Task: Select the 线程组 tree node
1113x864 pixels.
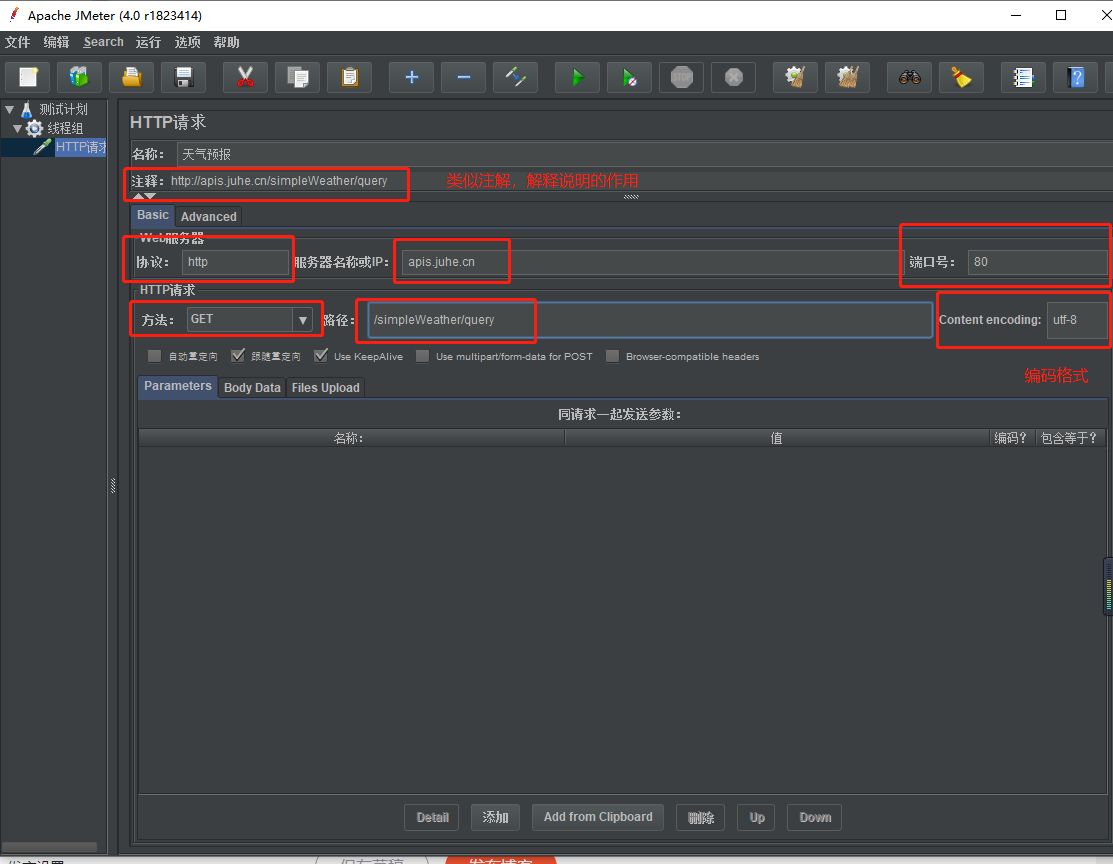Action: click(65, 128)
